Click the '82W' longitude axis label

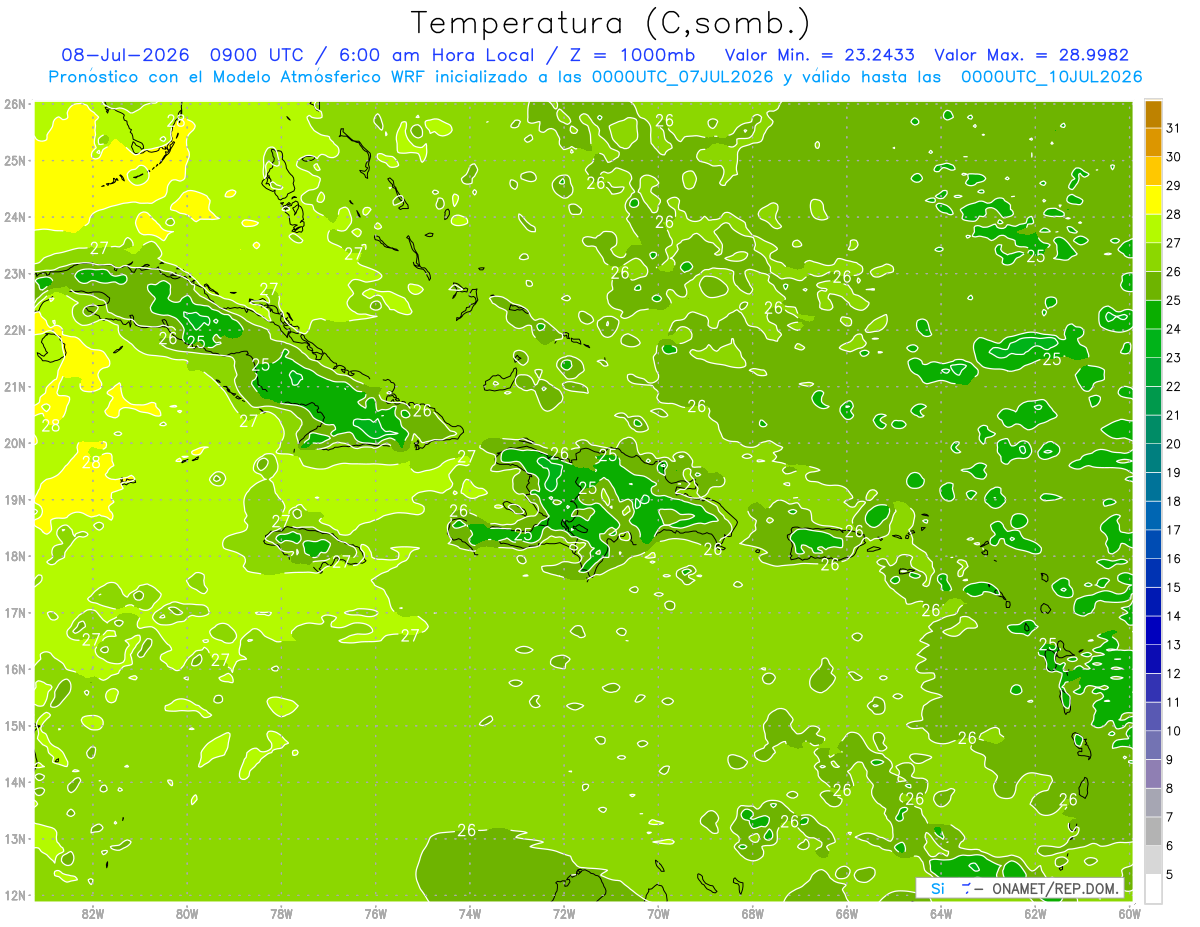92,913
